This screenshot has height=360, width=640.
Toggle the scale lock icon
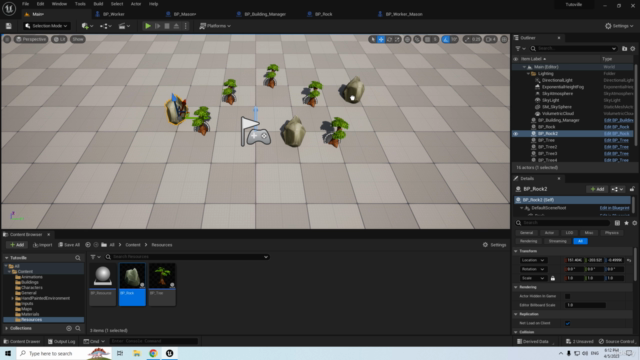point(553,278)
